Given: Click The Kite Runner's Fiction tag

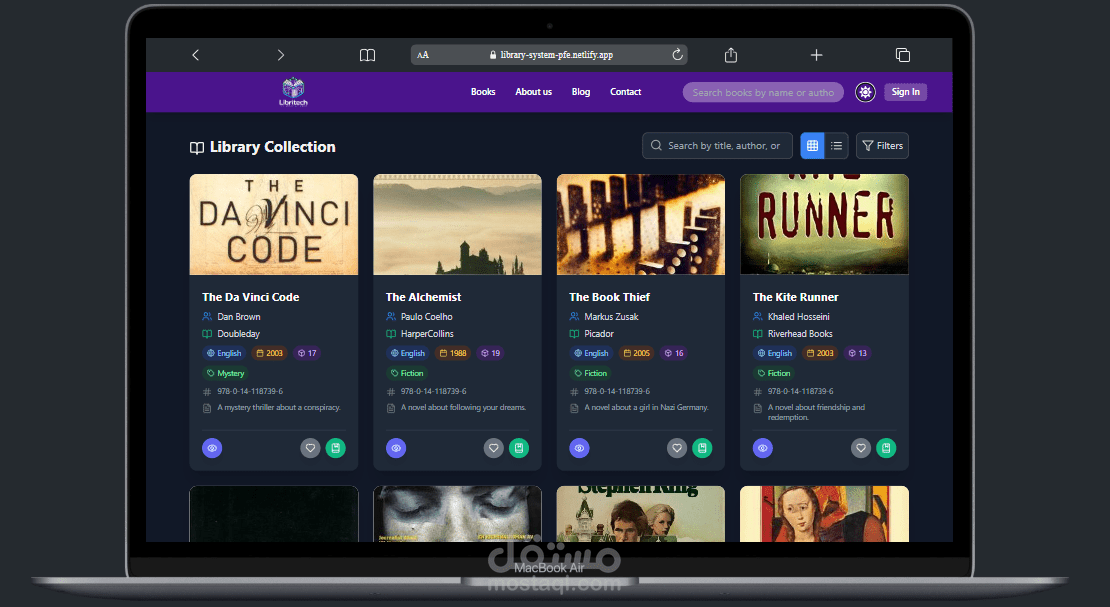Looking at the screenshot, I should [x=774, y=373].
